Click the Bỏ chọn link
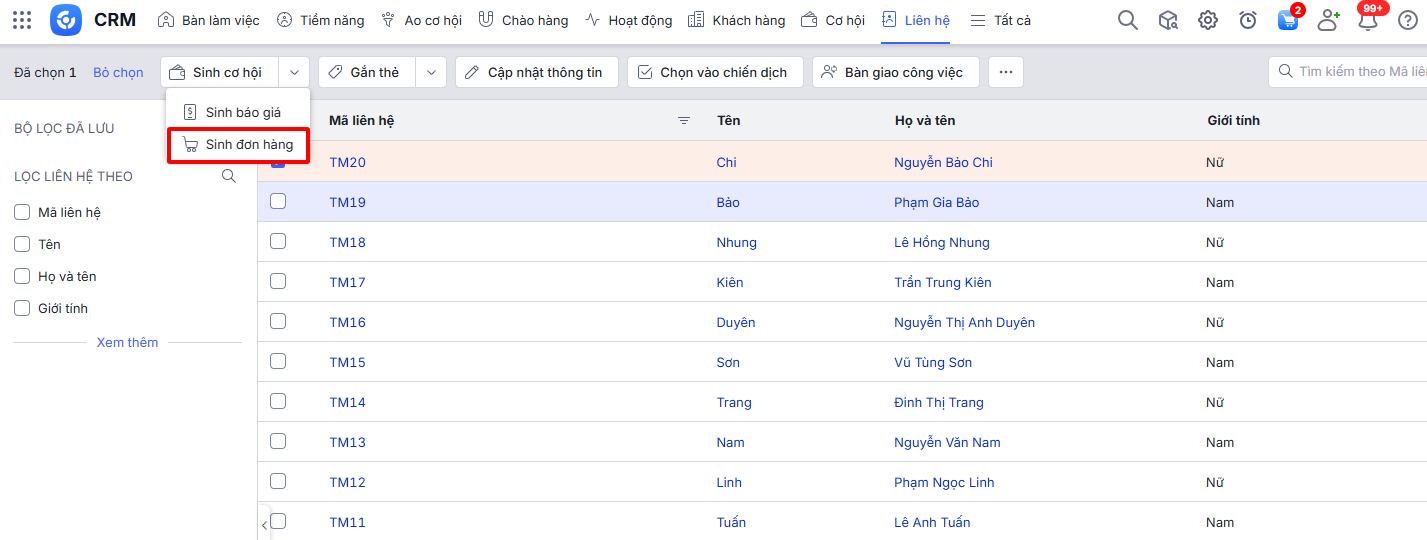The image size is (1427, 540). click(118, 72)
